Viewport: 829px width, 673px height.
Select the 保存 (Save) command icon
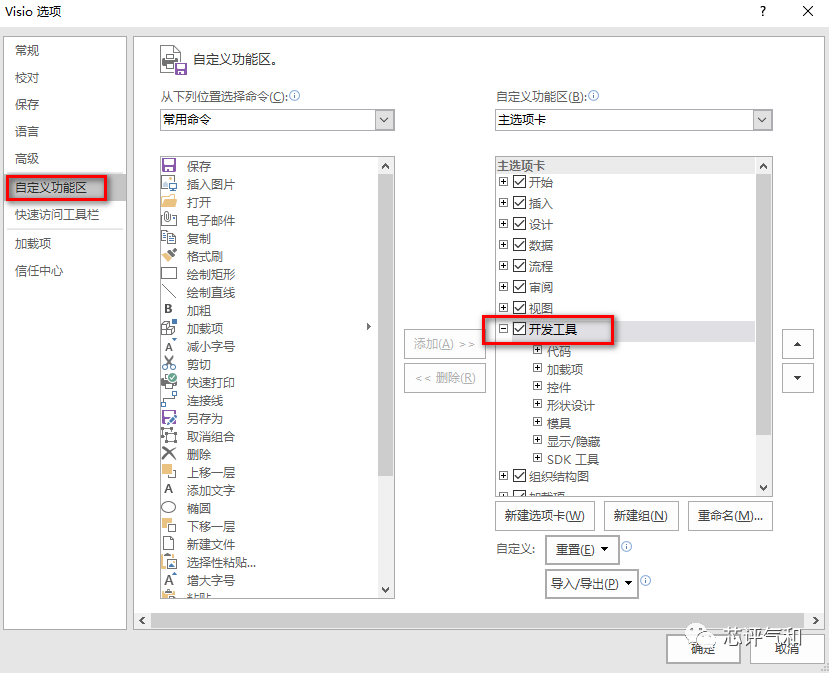tap(168, 166)
